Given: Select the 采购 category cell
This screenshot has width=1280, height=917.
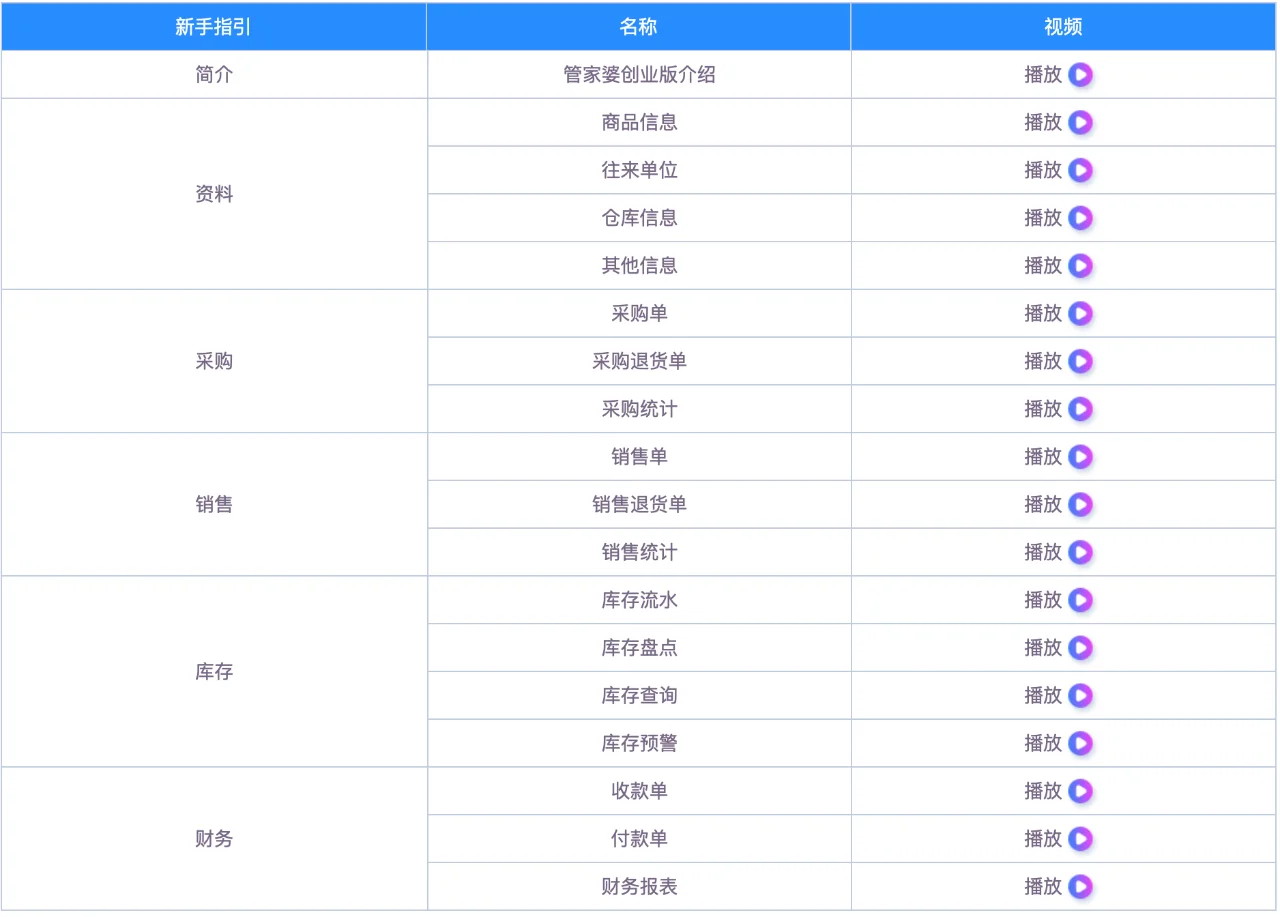Looking at the screenshot, I should (214, 361).
